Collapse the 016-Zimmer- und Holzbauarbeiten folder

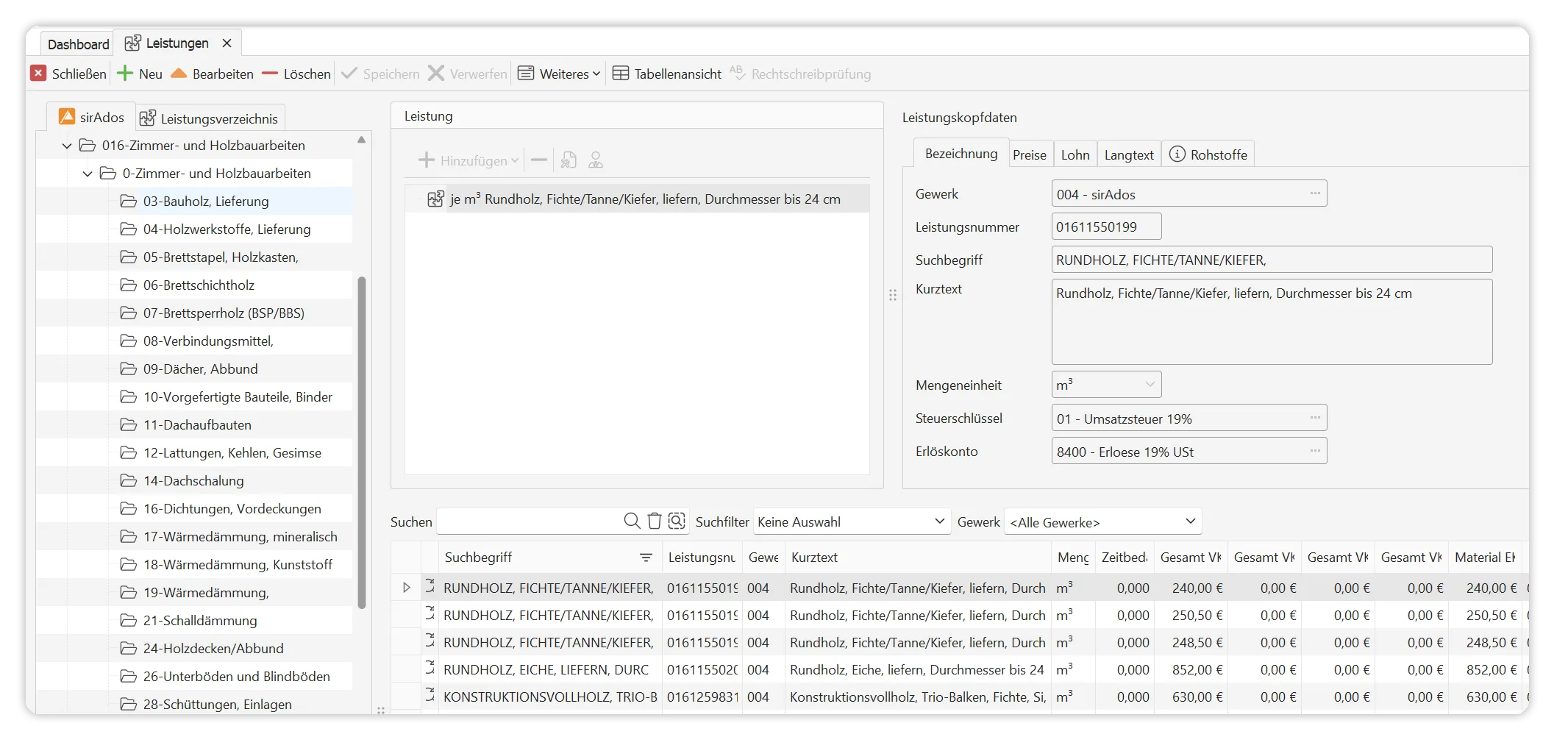click(67, 146)
